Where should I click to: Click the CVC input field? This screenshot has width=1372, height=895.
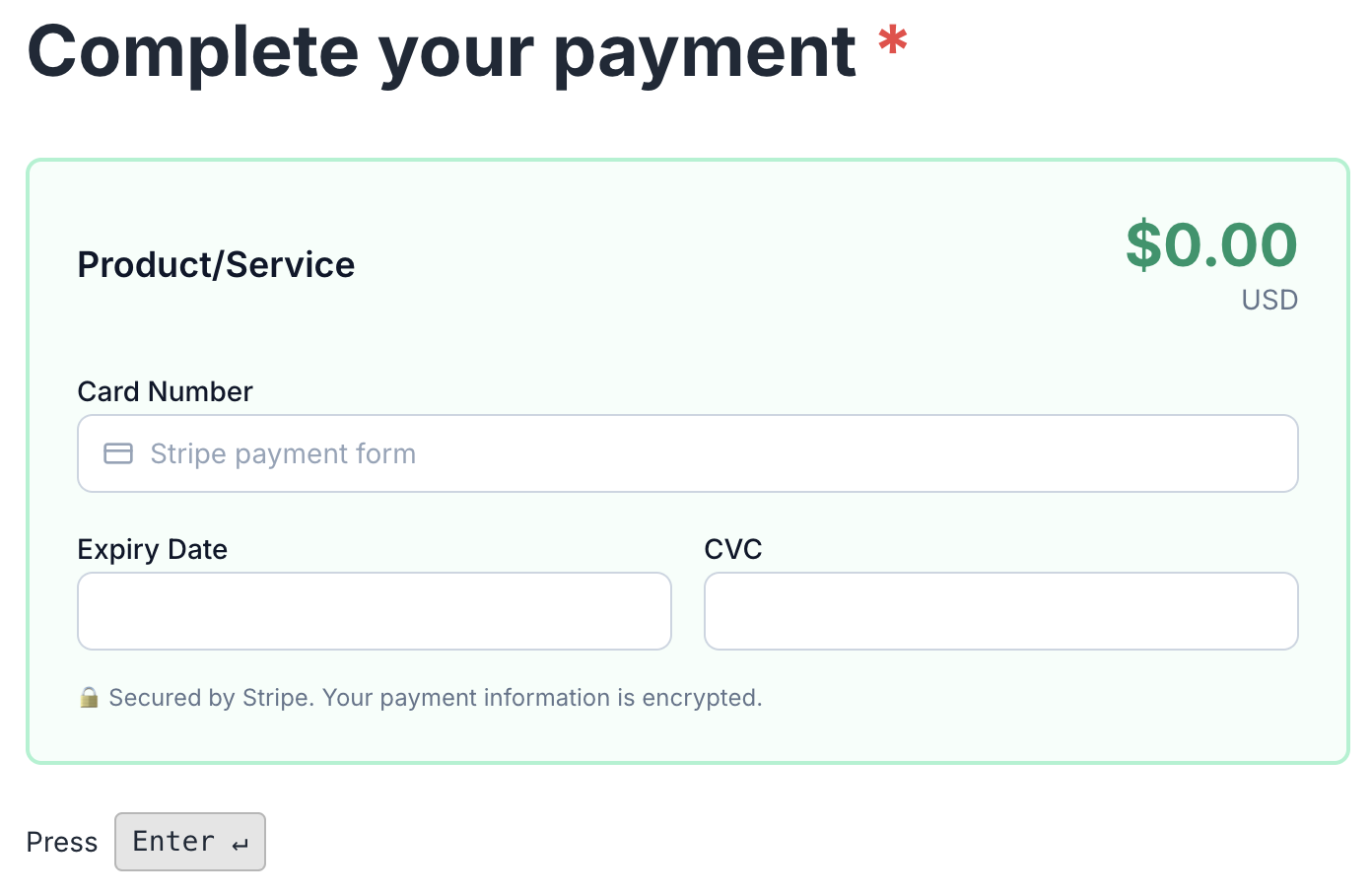pos(1000,611)
